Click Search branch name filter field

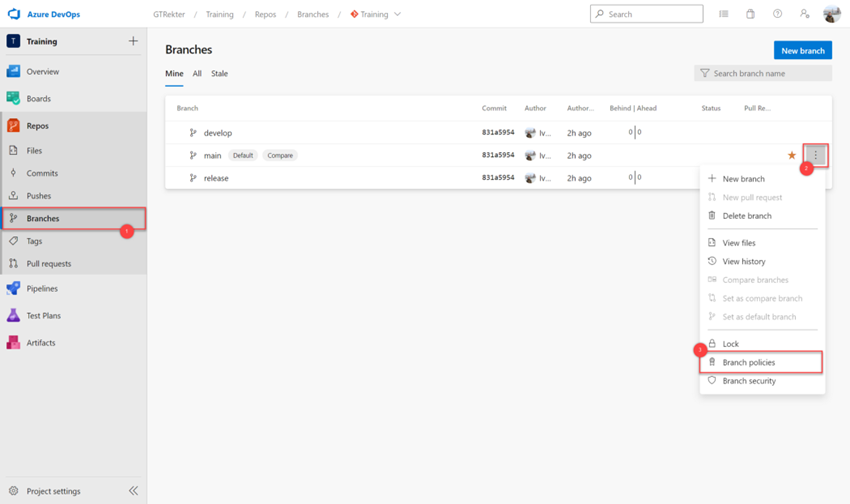click(x=763, y=73)
